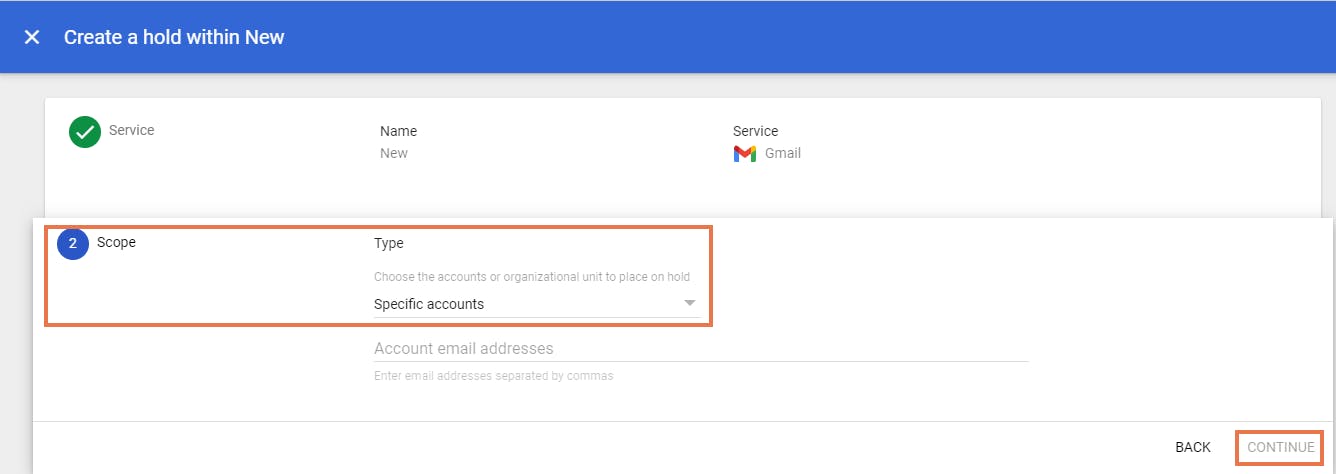Click the Account email addresses field
The image size is (1336, 474).
700,349
